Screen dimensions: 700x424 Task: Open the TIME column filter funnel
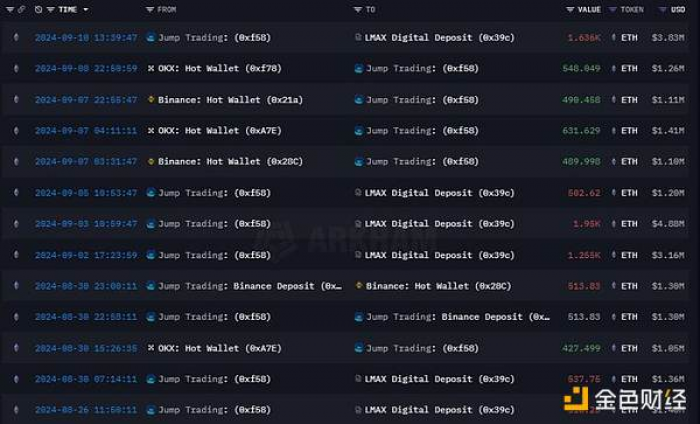(x=50, y=9)
